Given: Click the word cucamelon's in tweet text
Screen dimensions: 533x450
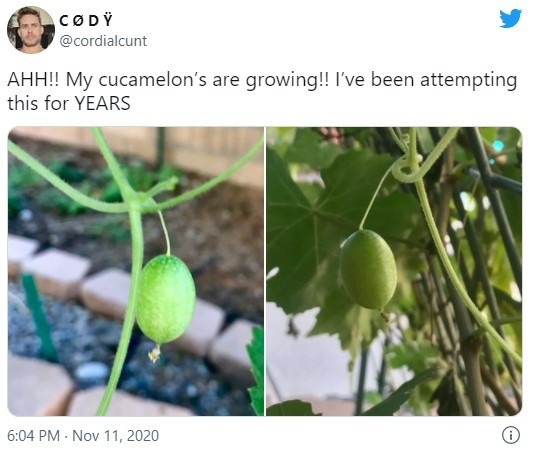Looking at the screenshot, I should (152, 80).
